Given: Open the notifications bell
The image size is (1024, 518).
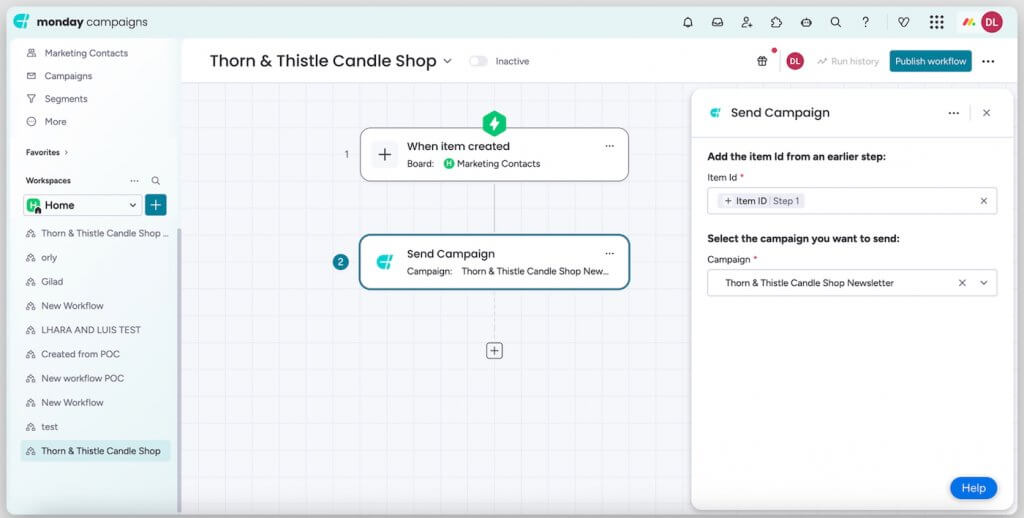Looking at the screenshot, I should click(688, 22).
